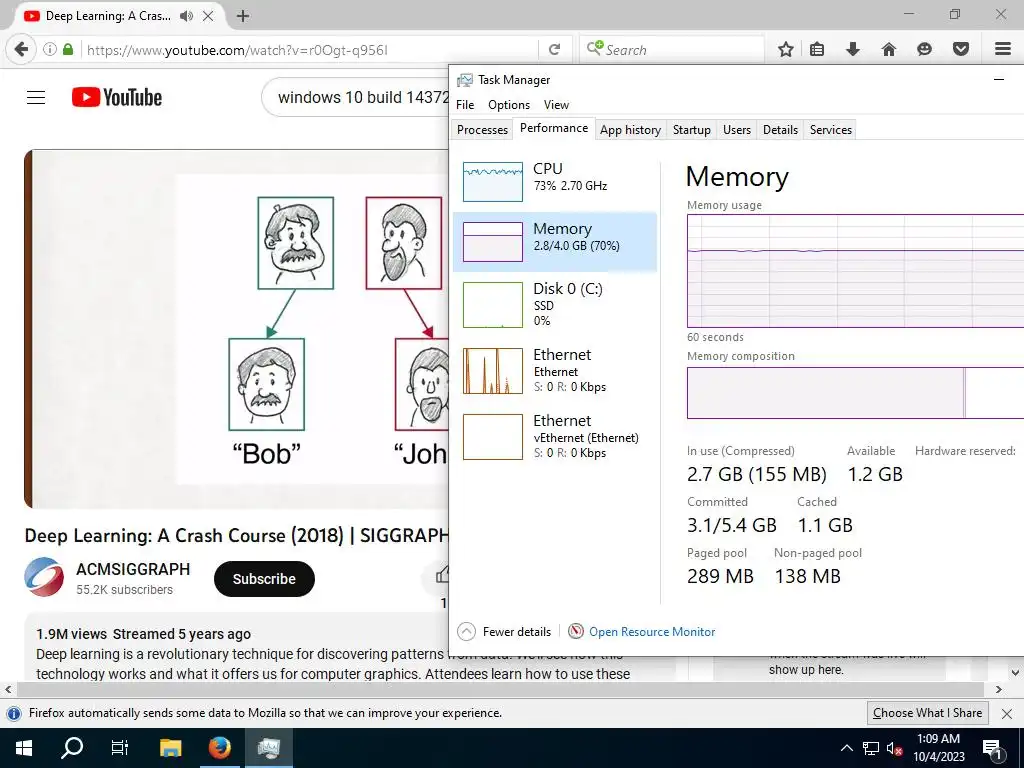
Task: Open YouTube guide hamburger menu
Action: tap(36, 98)
